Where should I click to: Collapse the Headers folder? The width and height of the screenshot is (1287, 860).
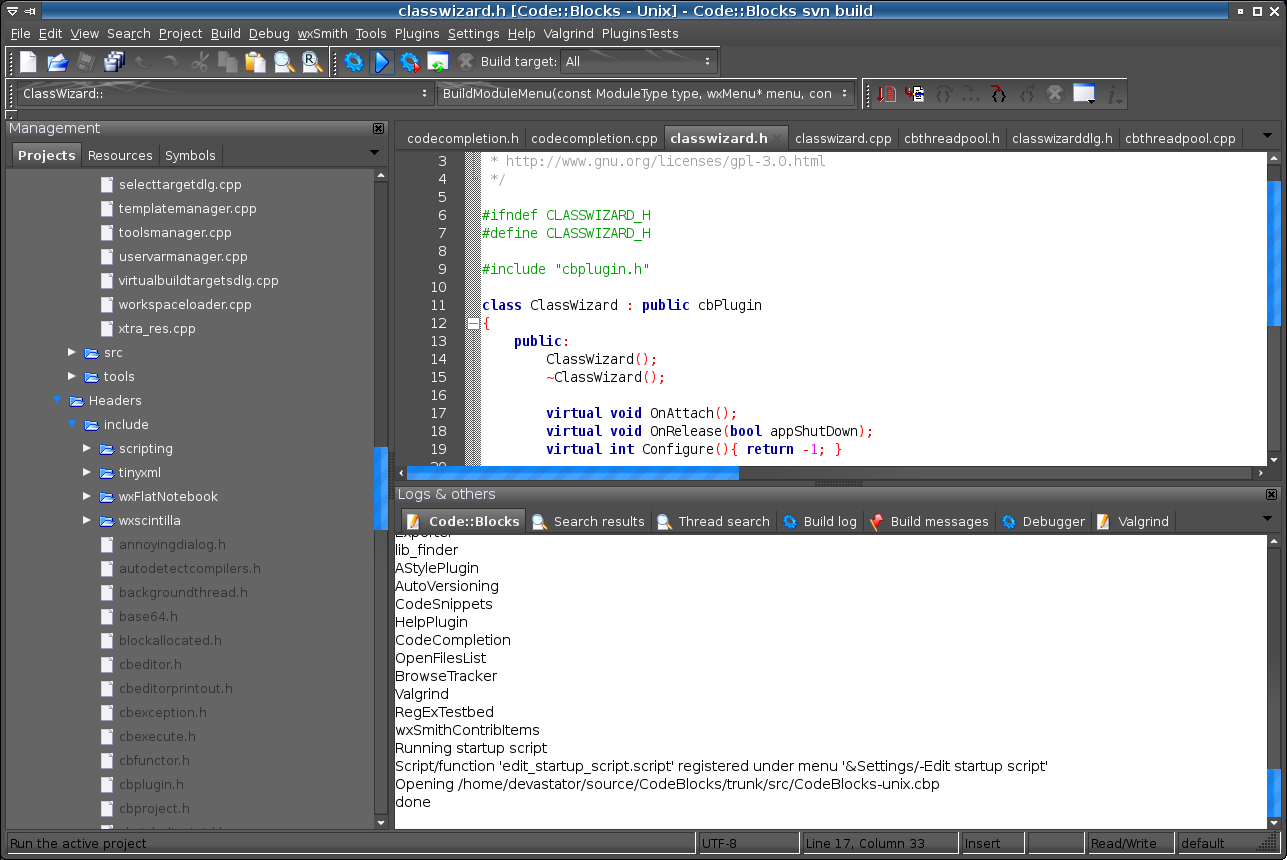(57, 400)
